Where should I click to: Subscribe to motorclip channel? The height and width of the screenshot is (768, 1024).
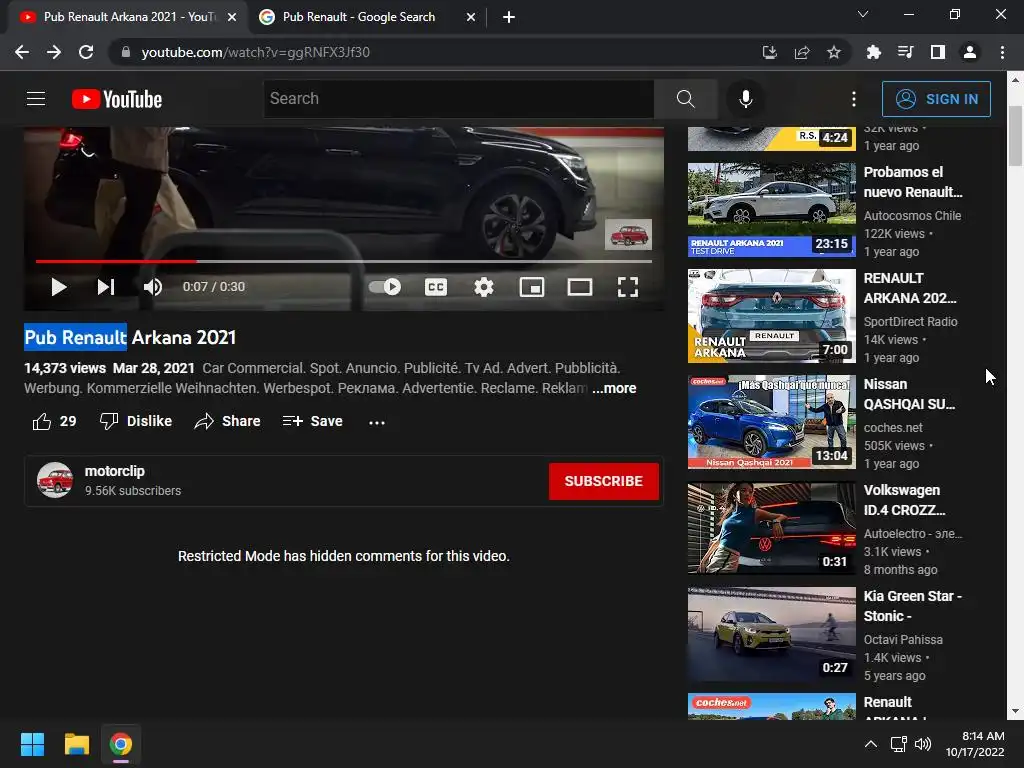point(603,481)
